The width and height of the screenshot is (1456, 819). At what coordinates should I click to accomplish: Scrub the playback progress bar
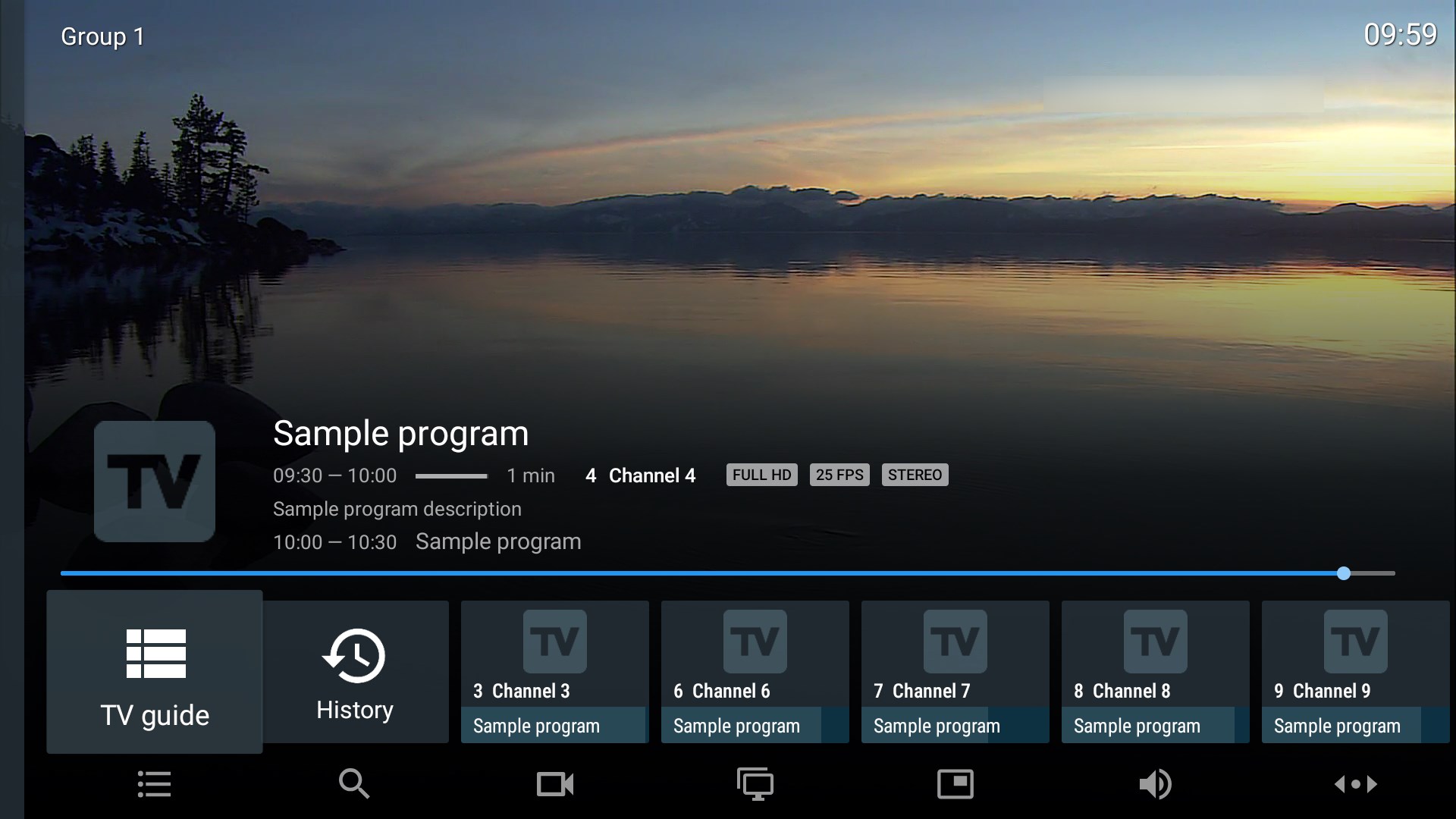pos(1343,573)
